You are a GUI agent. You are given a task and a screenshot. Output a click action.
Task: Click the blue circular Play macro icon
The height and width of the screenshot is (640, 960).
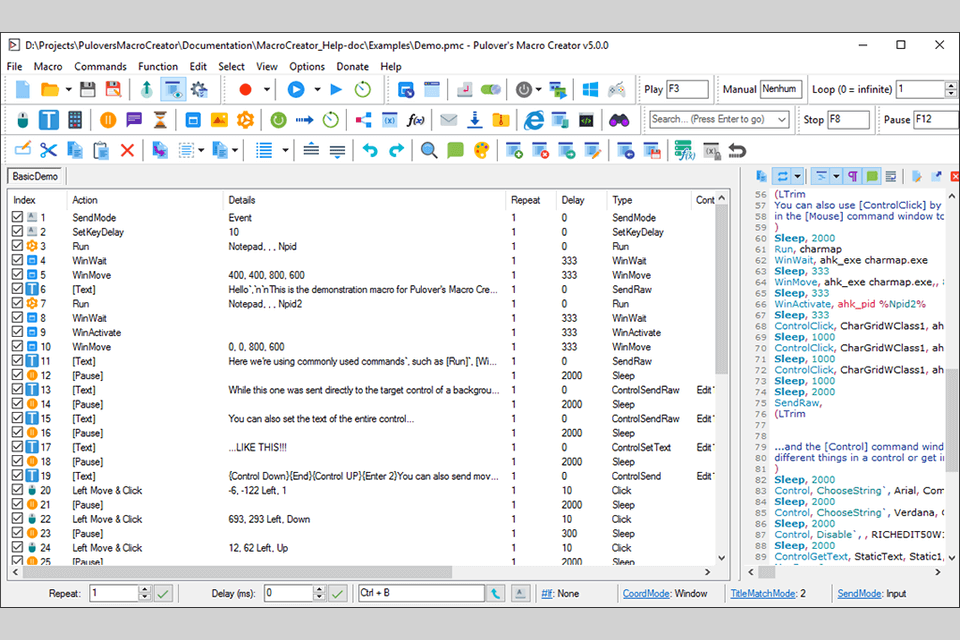(296, 89)
